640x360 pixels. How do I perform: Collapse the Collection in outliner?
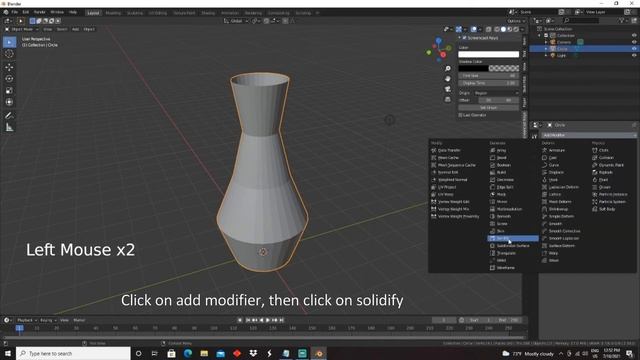(x=540, y=36)
